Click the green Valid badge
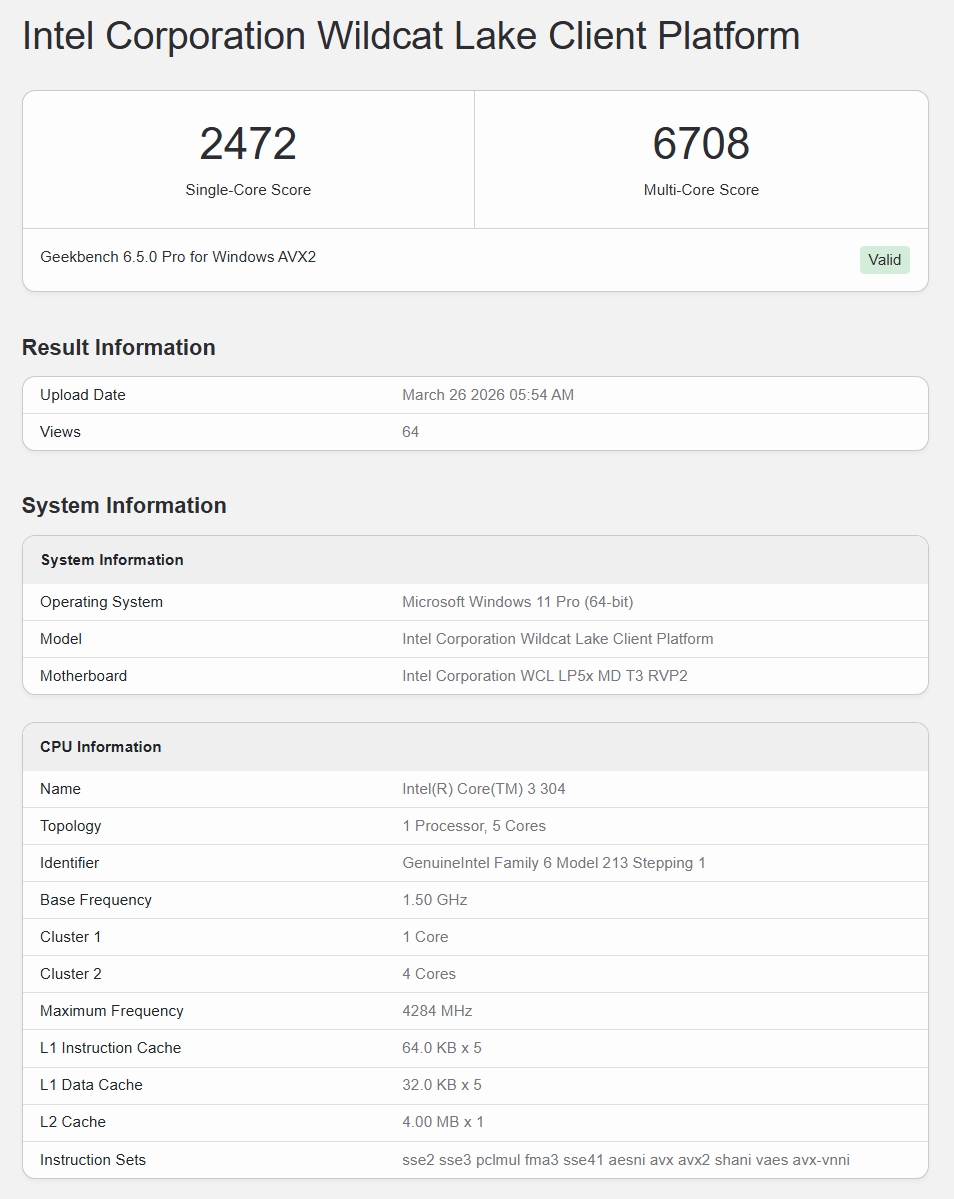Viewport: 954px width, 1199px height. 884,260
